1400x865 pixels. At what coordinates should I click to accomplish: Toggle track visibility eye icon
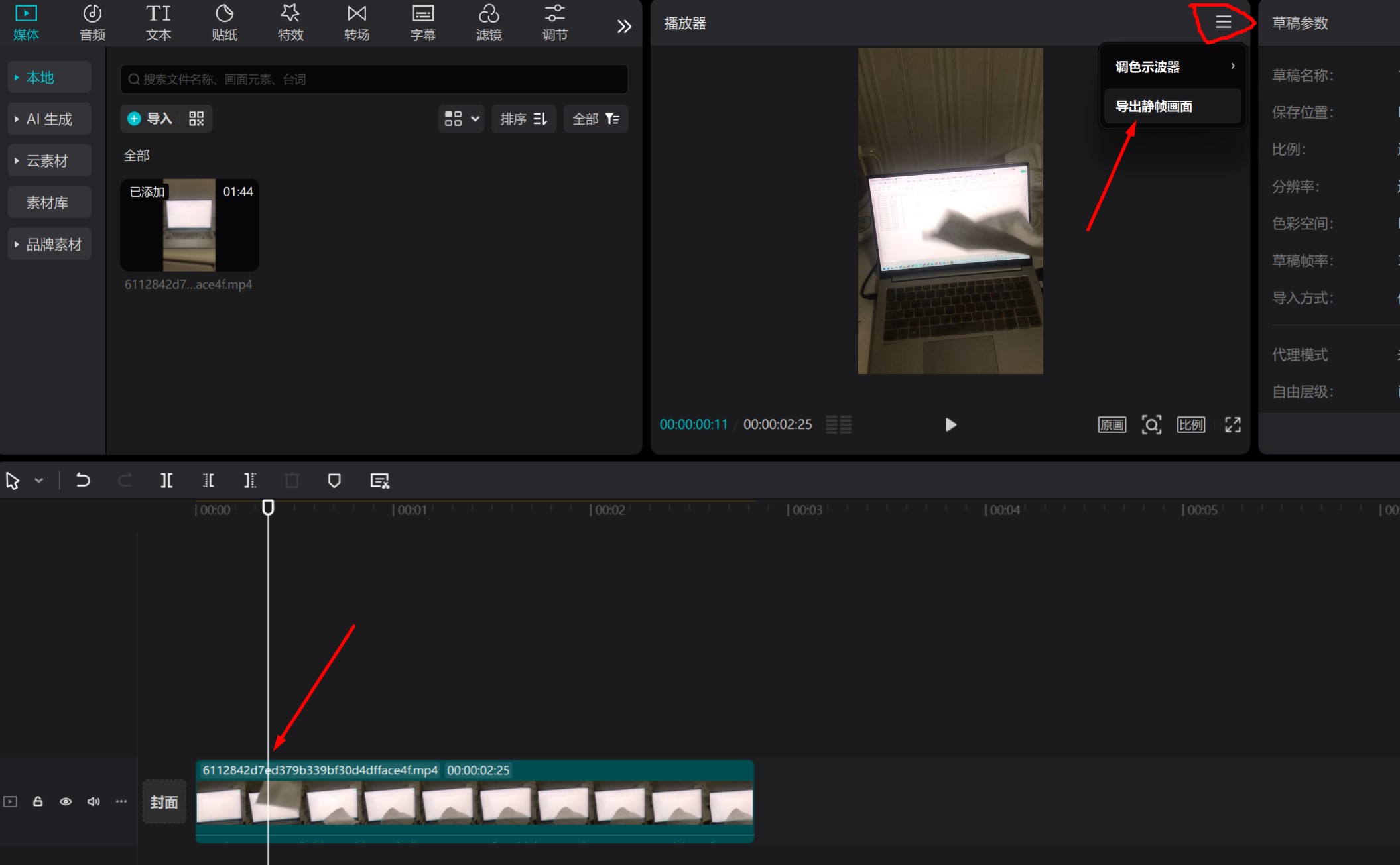66,801
